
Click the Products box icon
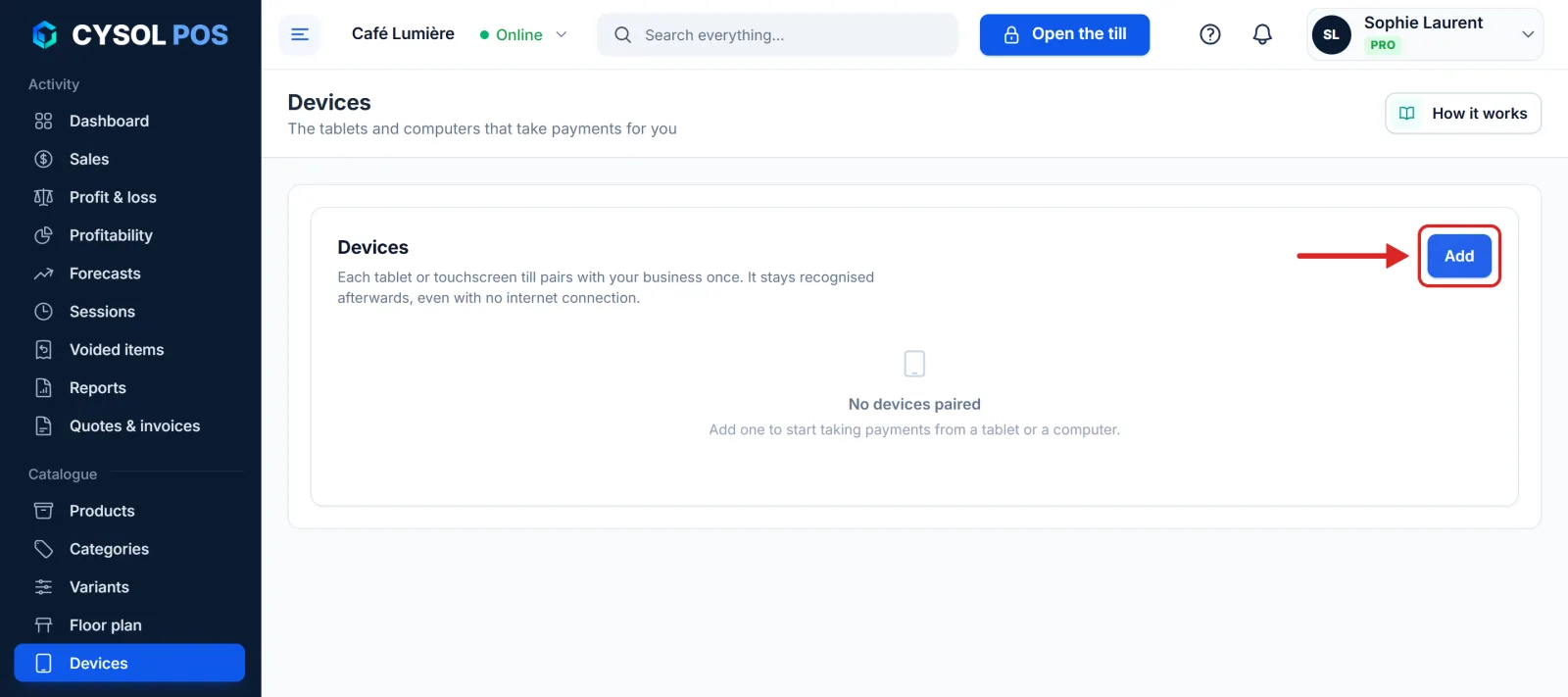point(43,511)
